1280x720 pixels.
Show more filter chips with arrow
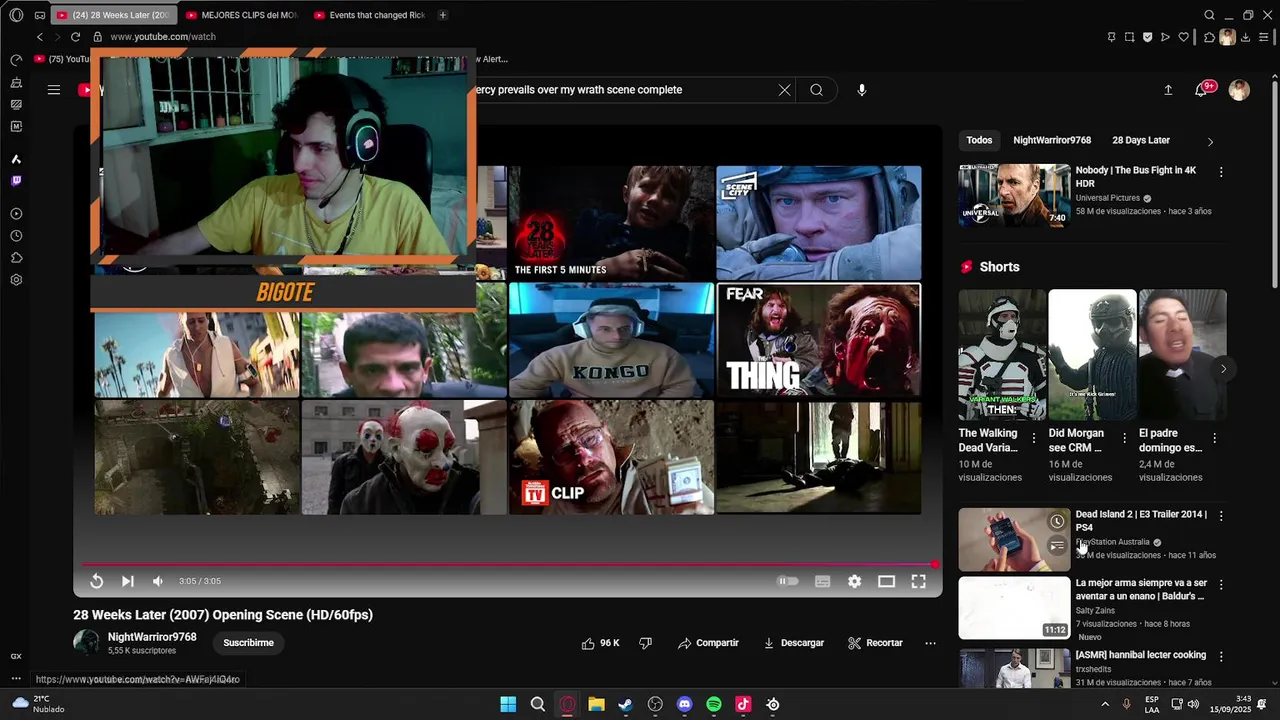click(x=1210, y=141)
